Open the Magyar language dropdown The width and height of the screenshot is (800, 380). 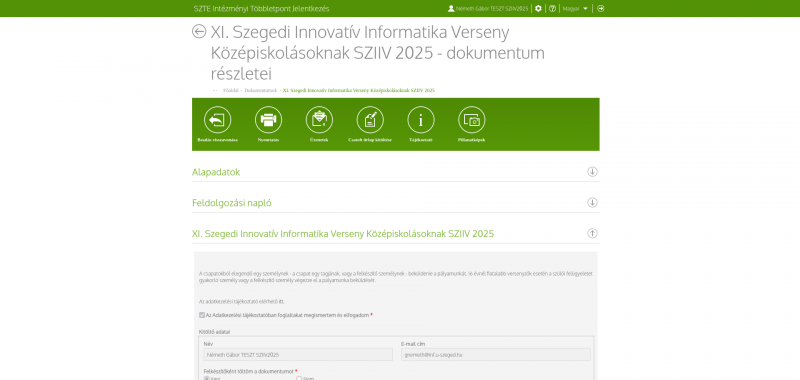click(575, 9)
